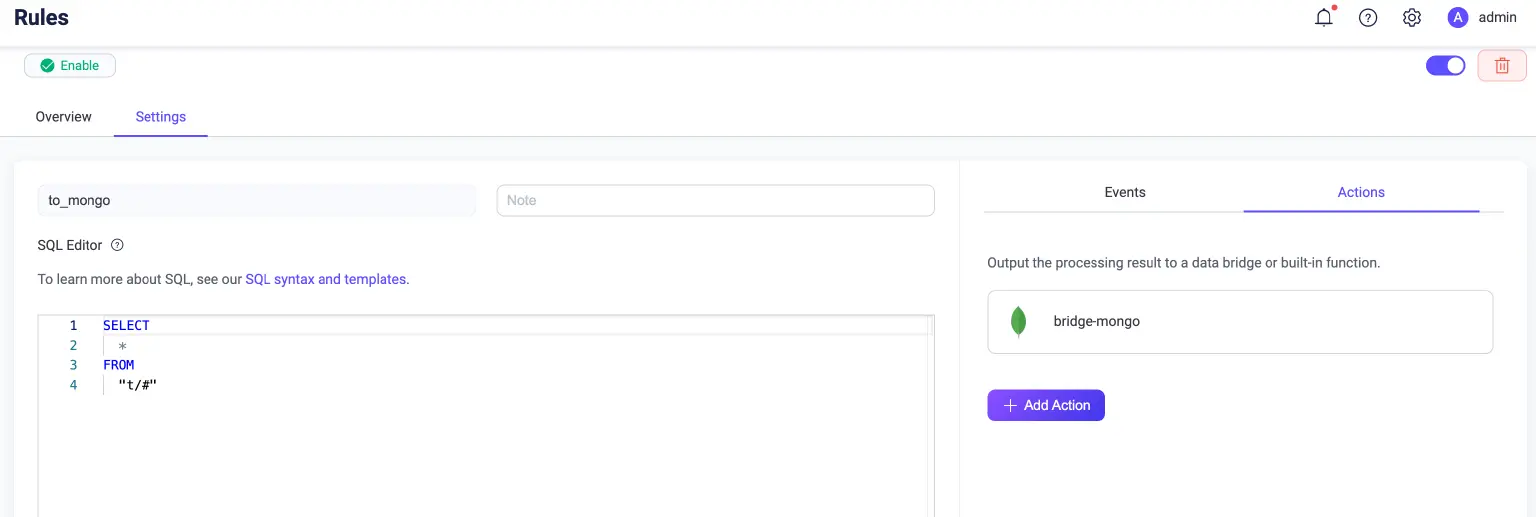Click the green check Enable badge
The height and width of the screenshot is (517, 1536).
coord(70,66)
